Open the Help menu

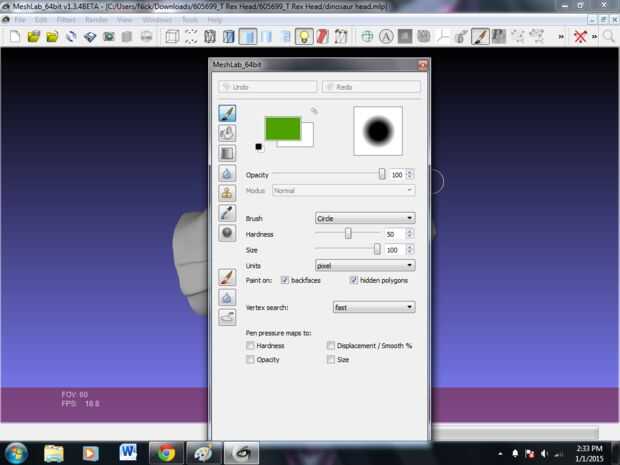[x=215, y=20]
